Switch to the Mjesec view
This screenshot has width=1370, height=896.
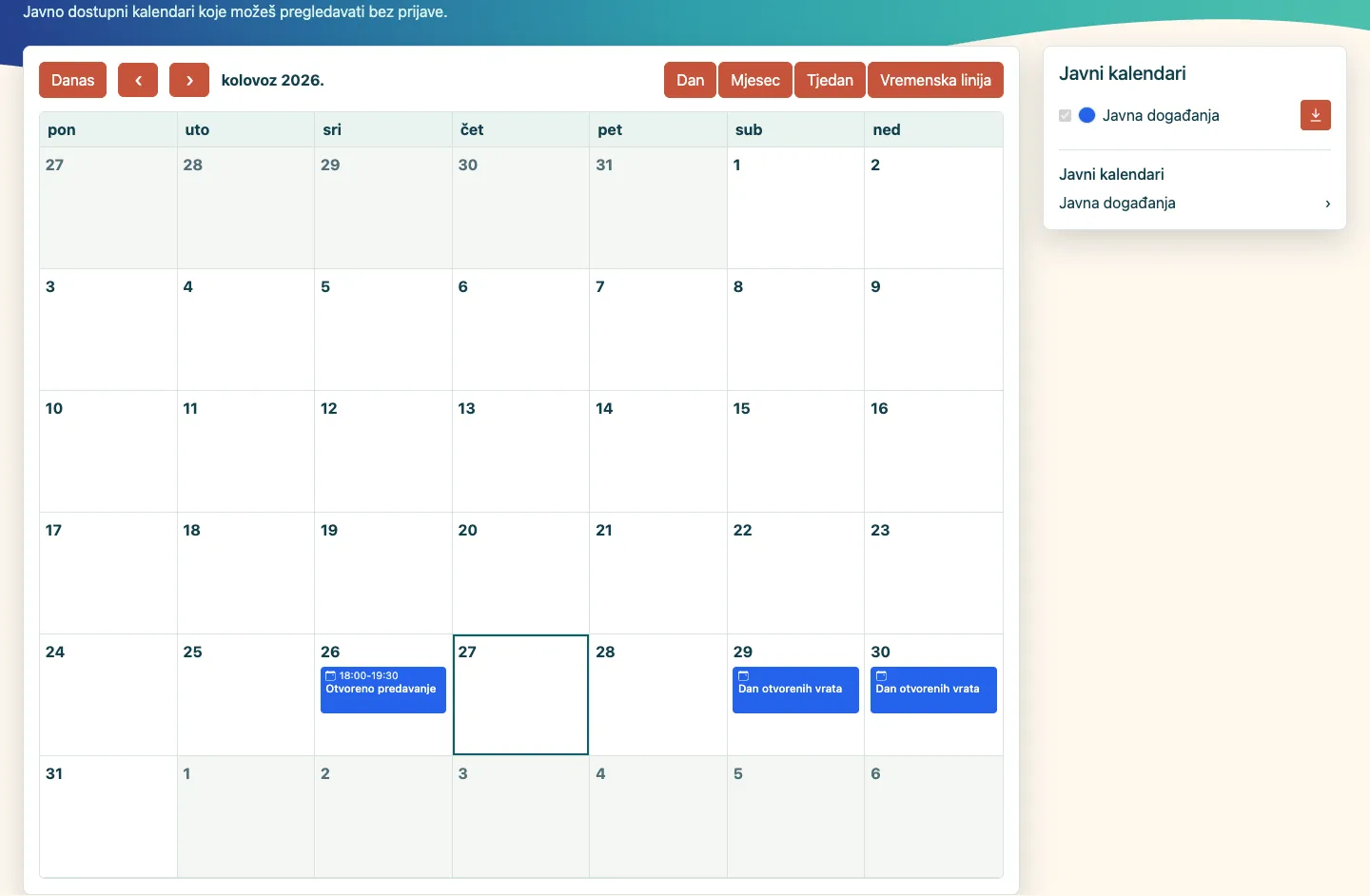pos(755,80)
